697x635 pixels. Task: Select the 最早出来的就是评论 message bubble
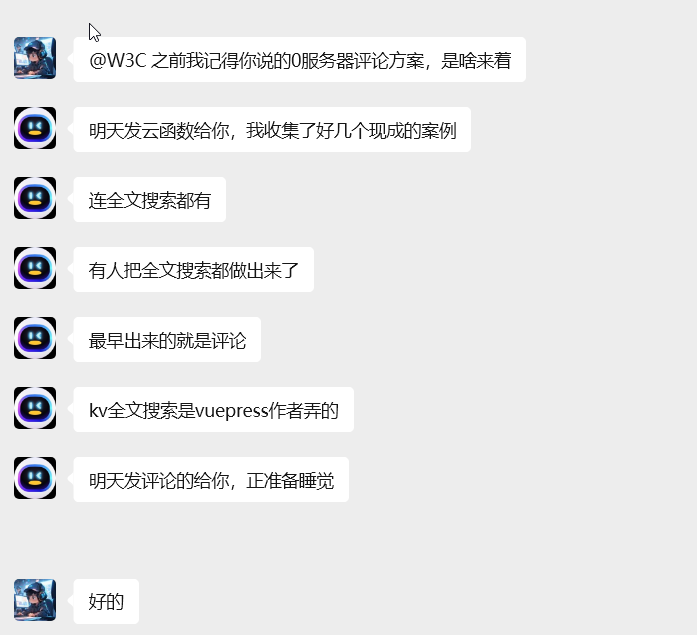click(167, 339)
